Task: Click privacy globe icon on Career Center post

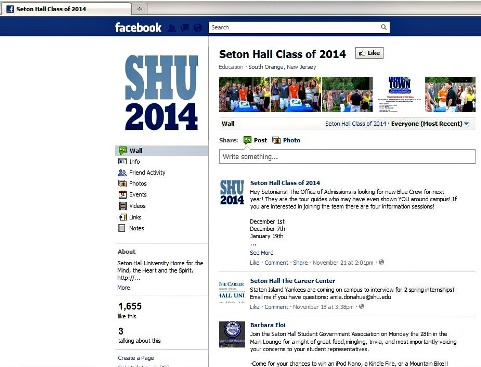Action: click(x=361, y=306)
